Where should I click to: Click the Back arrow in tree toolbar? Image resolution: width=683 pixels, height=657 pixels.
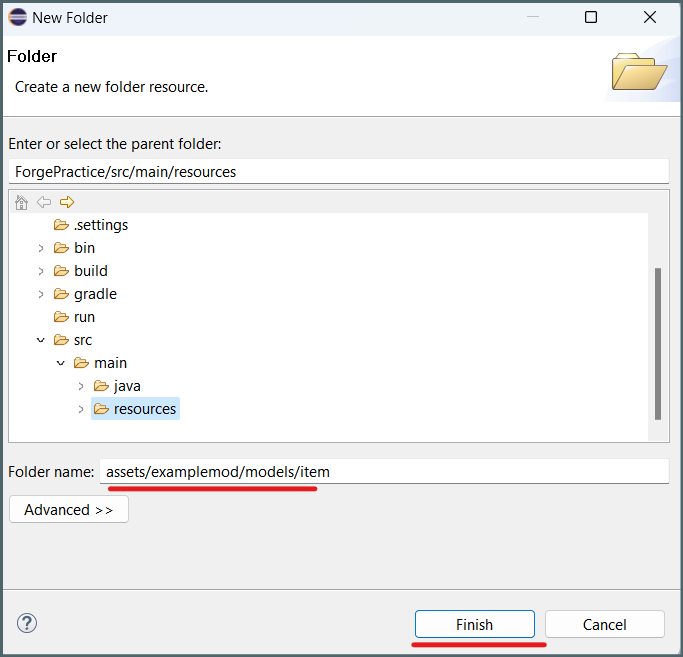tap(44, 202)
